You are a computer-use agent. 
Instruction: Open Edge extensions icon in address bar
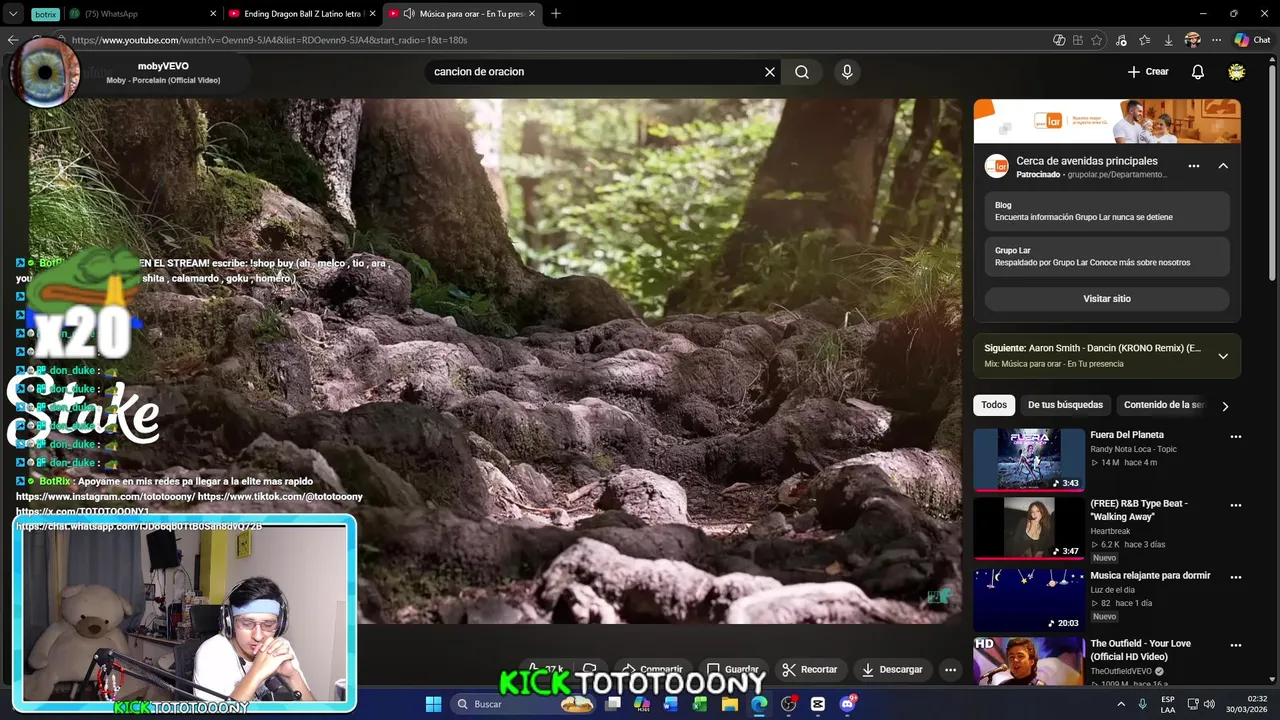[x=1078, y=40]
